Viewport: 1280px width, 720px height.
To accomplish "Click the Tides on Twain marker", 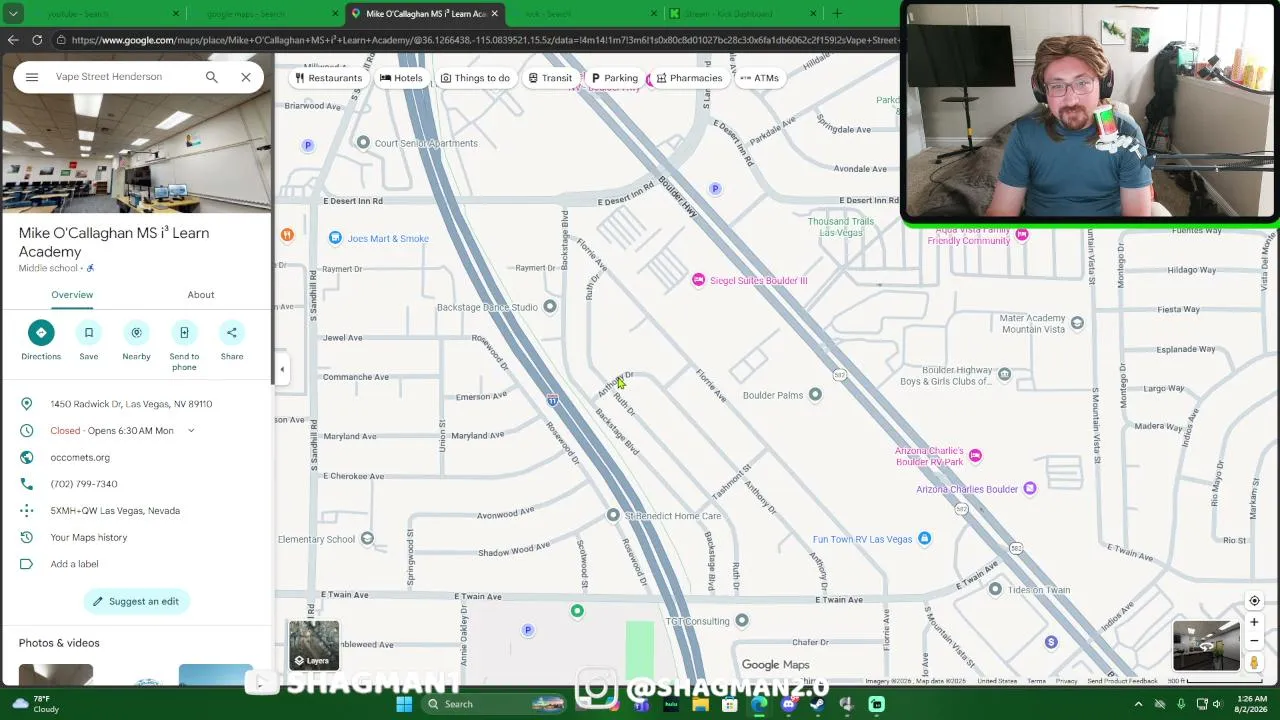I will [x=995, y=590].
